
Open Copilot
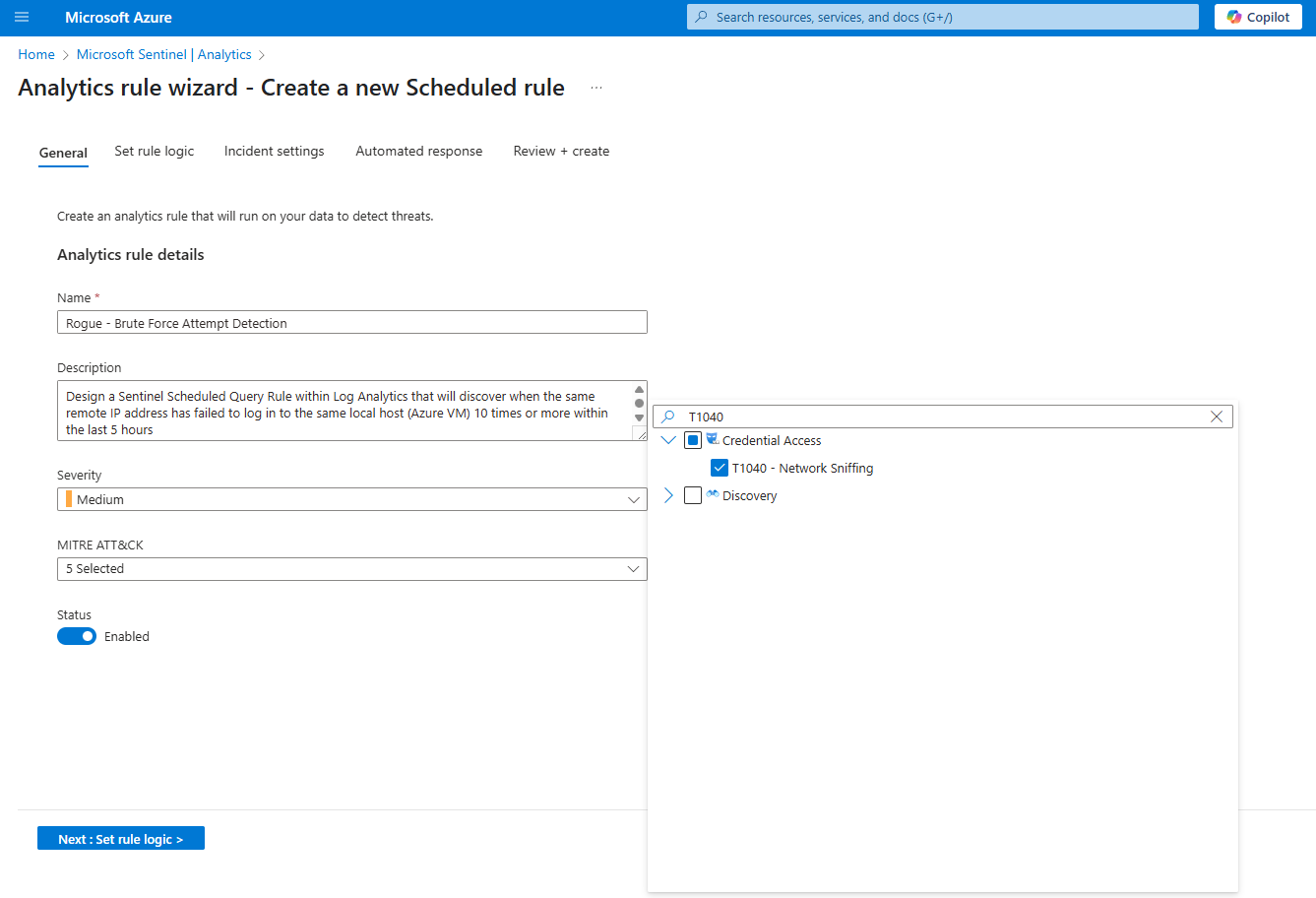(1258, 17)
